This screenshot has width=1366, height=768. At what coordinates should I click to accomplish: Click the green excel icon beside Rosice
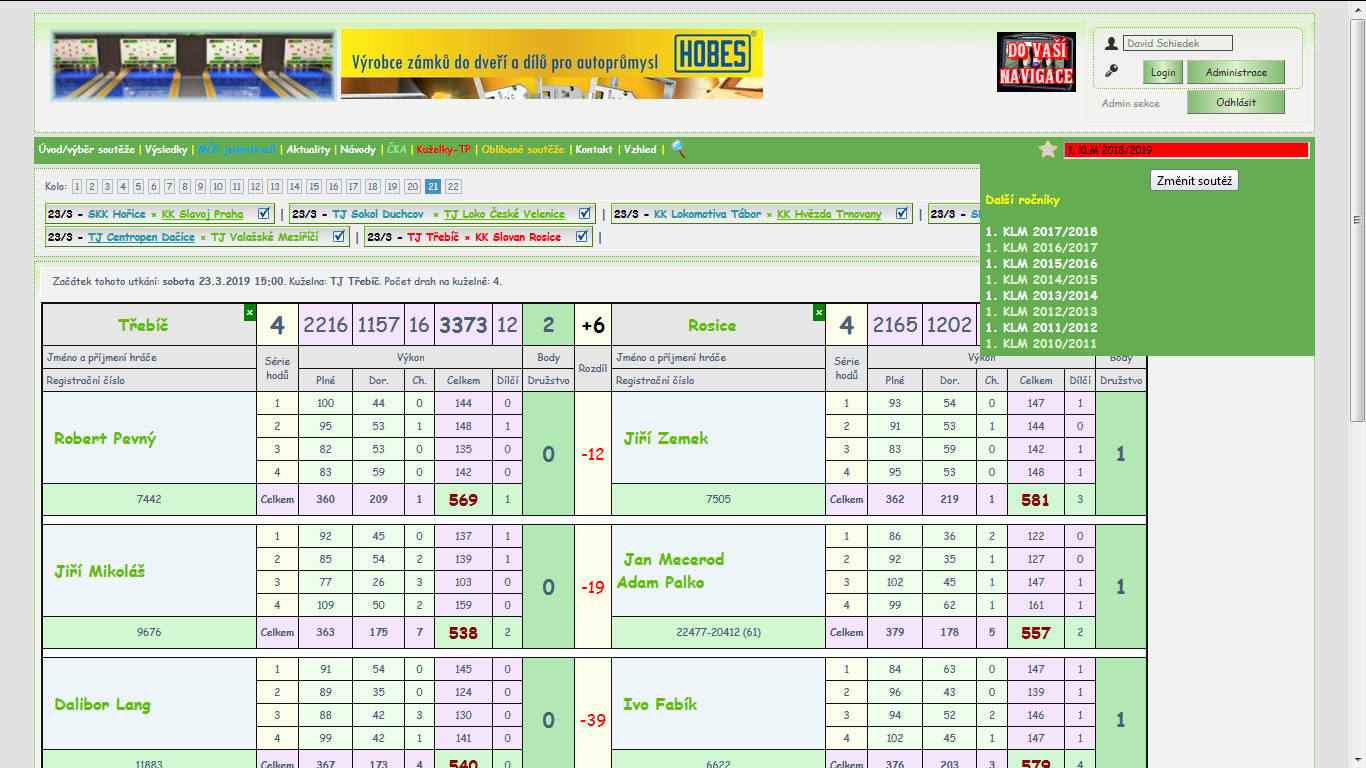[819, 313]
